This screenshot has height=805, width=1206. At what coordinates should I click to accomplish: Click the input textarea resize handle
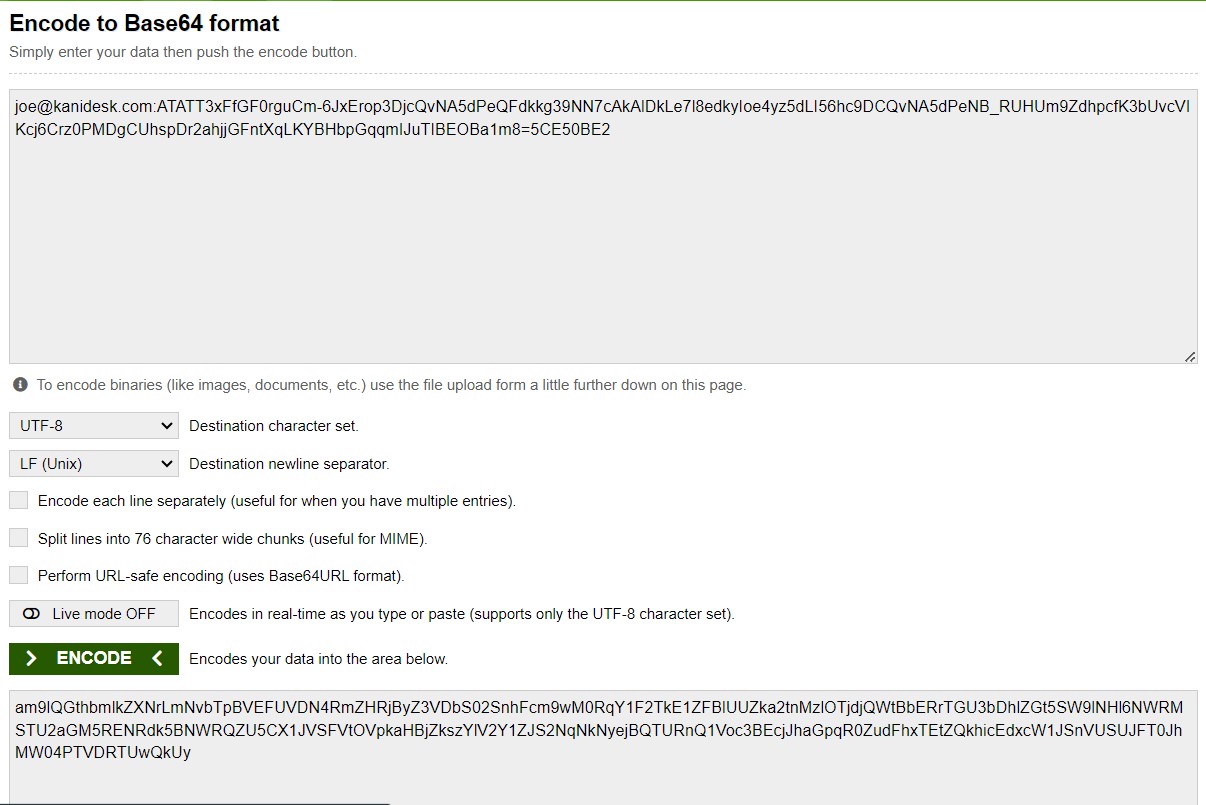[x=1190, y=356]
